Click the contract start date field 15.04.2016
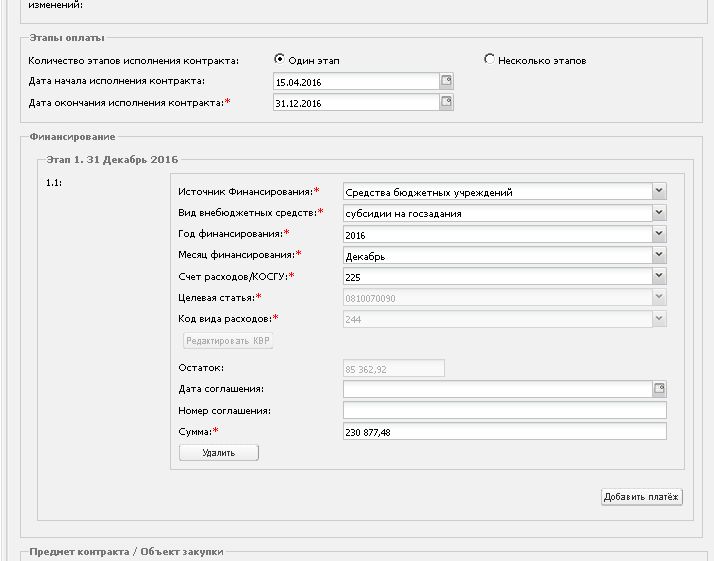The width and height of the screenshot is (714, 561). coord(356,82)
